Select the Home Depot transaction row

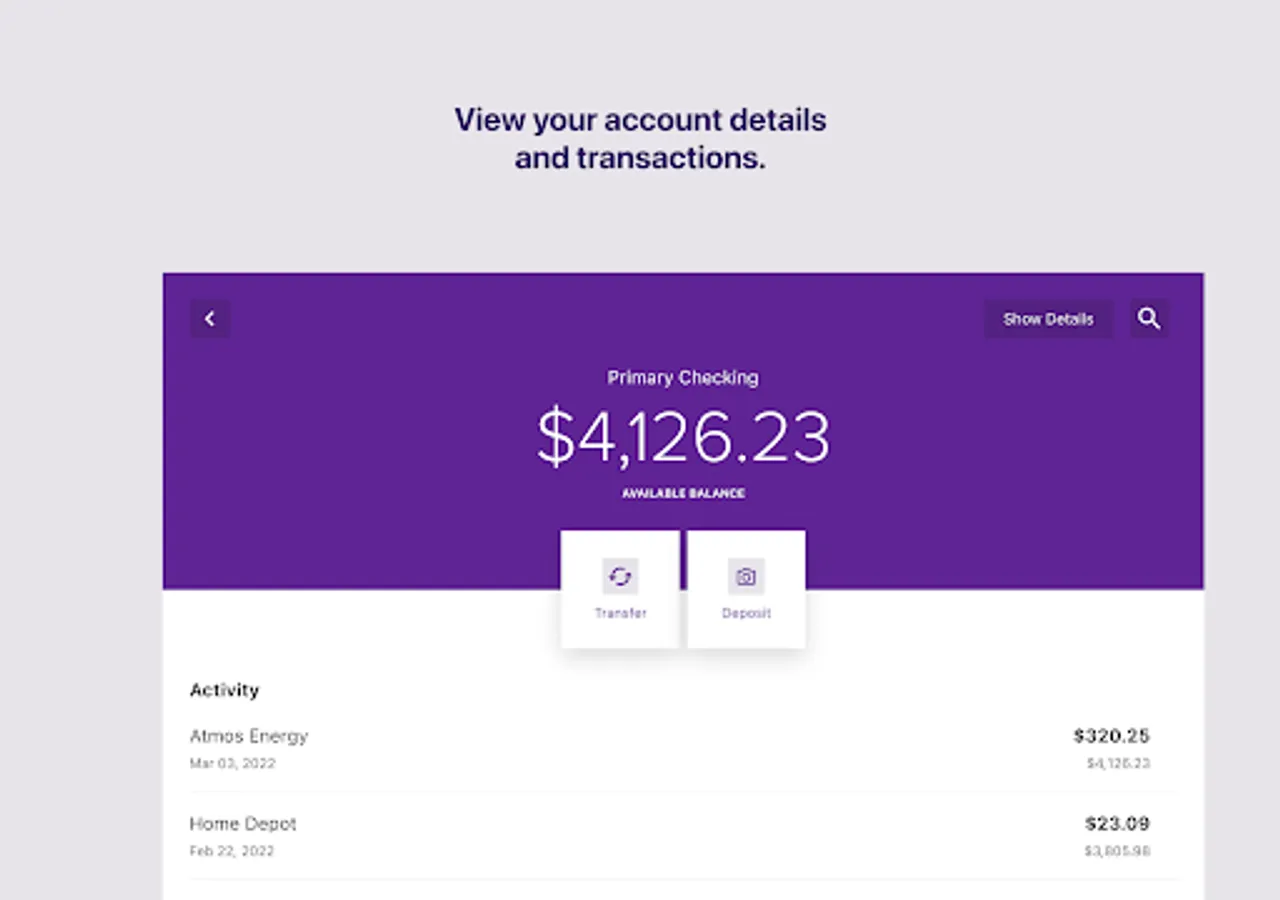tap(243, 824)
